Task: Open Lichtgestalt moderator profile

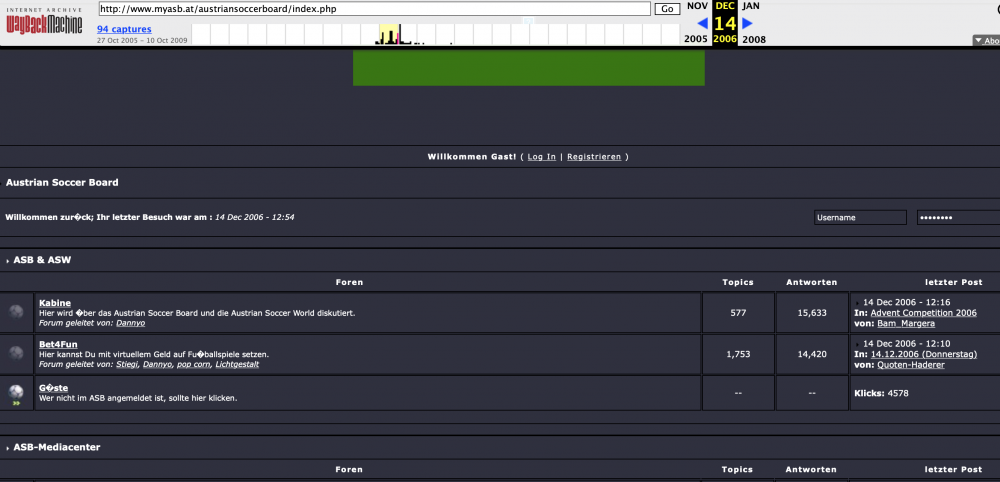Action: pyautogui.click(x=237, y=364)
